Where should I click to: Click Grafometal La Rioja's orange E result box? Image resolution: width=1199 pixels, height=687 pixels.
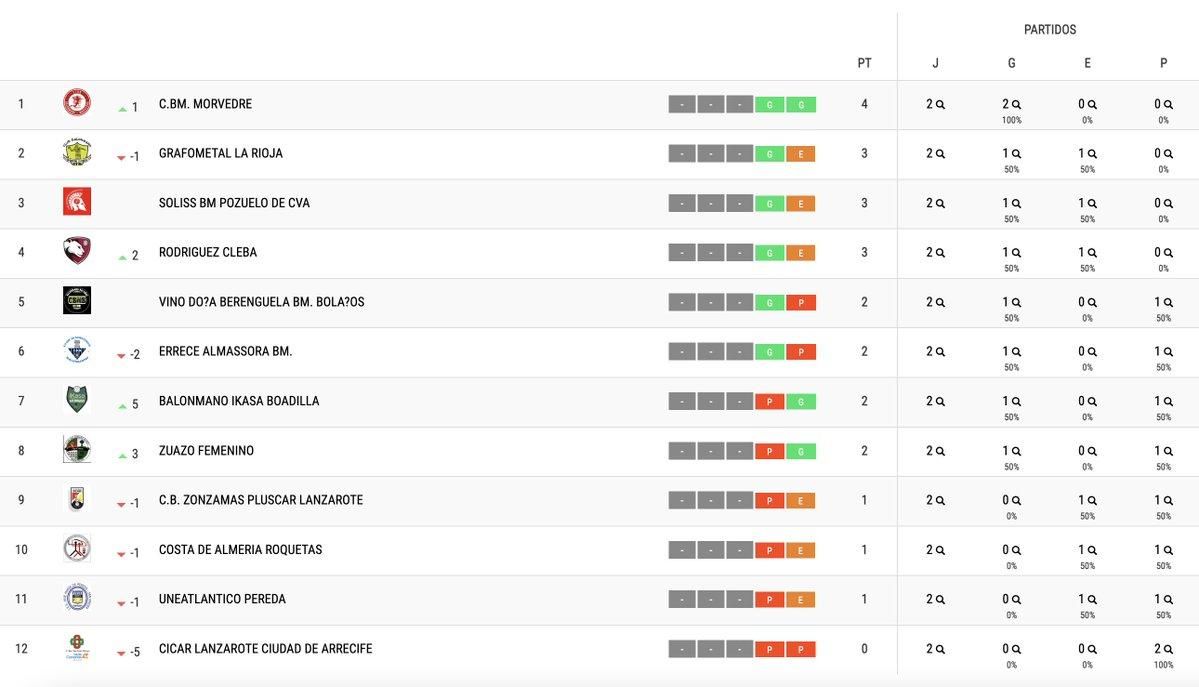[x=801, y=154]
